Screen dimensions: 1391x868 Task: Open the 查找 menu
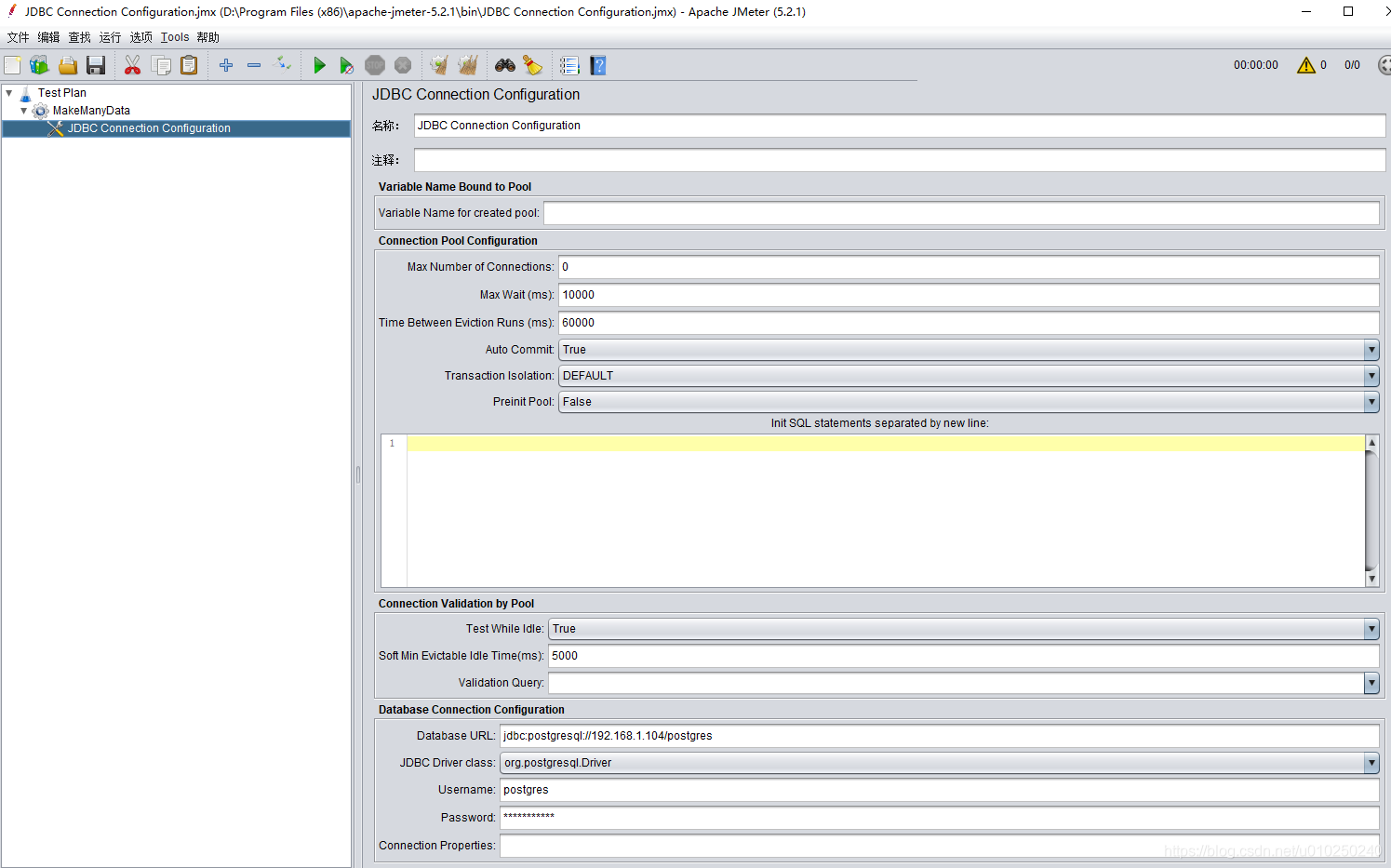[x=79, y=37]
